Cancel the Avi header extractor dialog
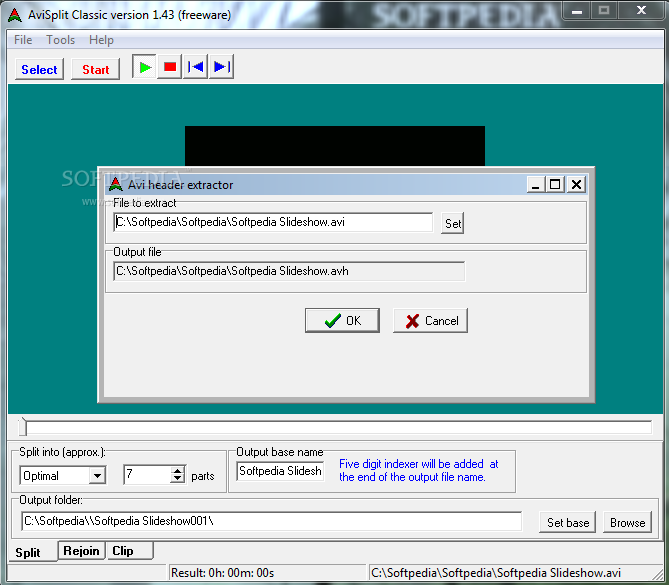Viewport: 669px width, 585px height. point(430,320)
